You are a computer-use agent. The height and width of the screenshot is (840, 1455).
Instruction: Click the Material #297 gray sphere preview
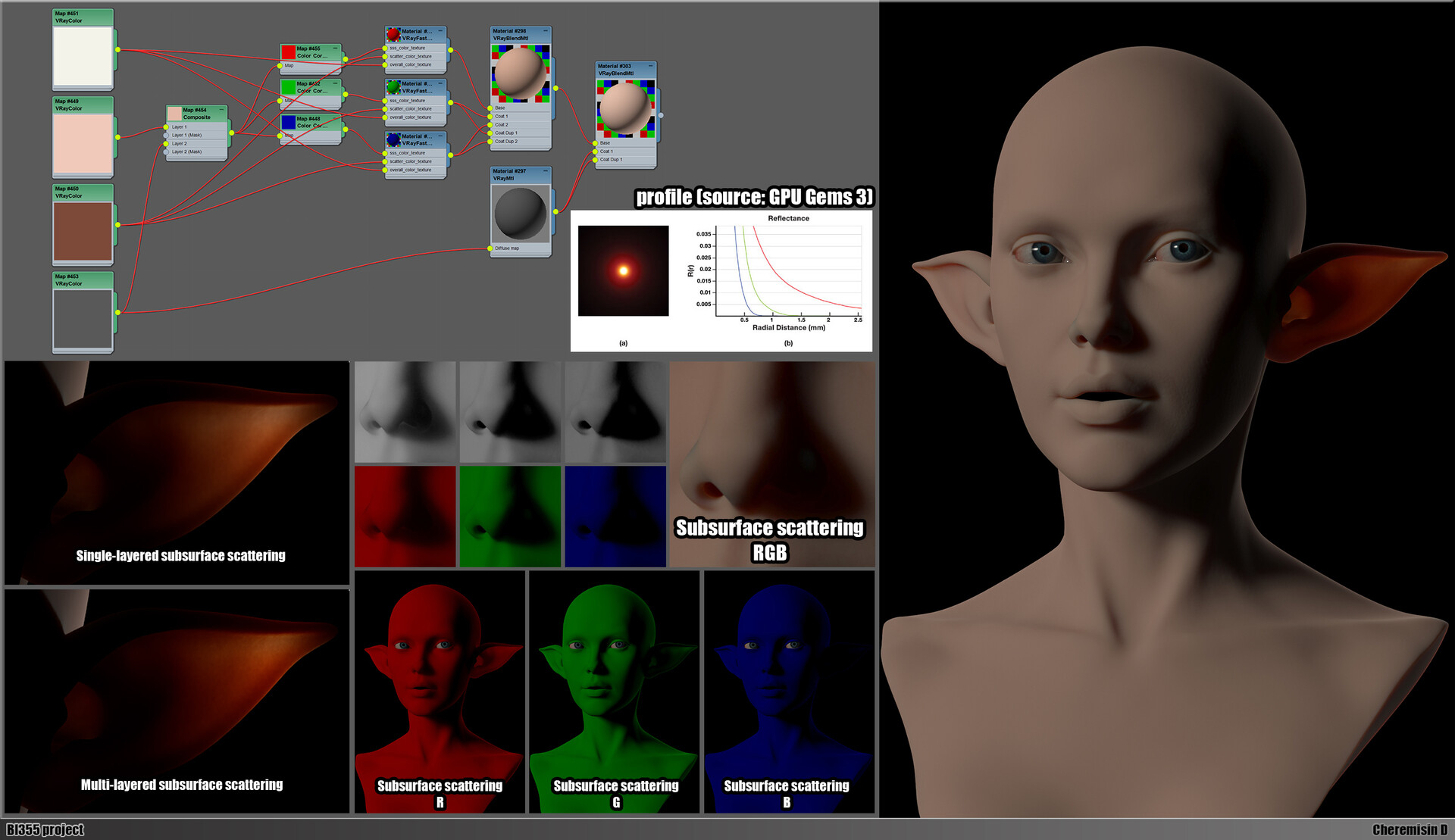pyautogui.click(x=521, y=214)
